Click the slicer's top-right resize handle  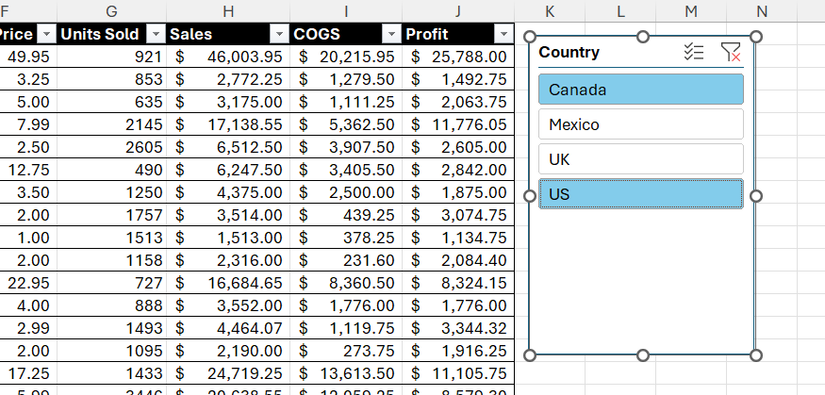(756, 36)
